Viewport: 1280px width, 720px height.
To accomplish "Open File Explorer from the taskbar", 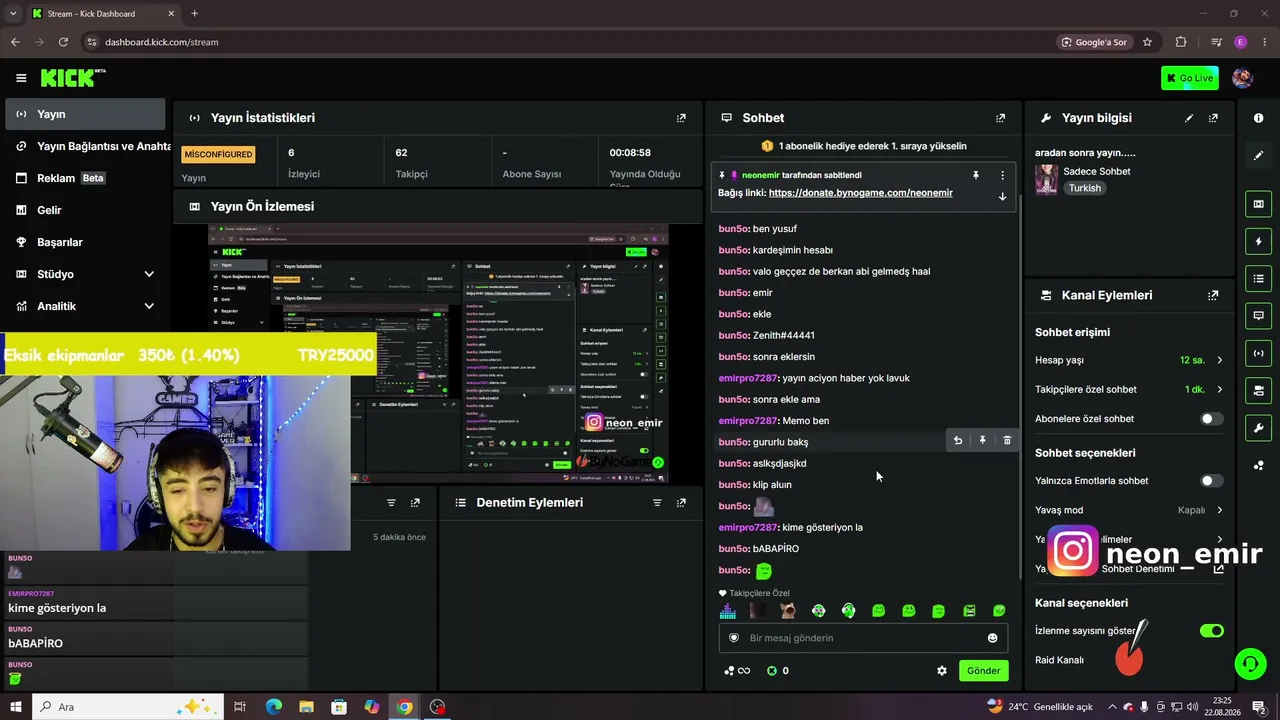I will (x=306, y=707).
